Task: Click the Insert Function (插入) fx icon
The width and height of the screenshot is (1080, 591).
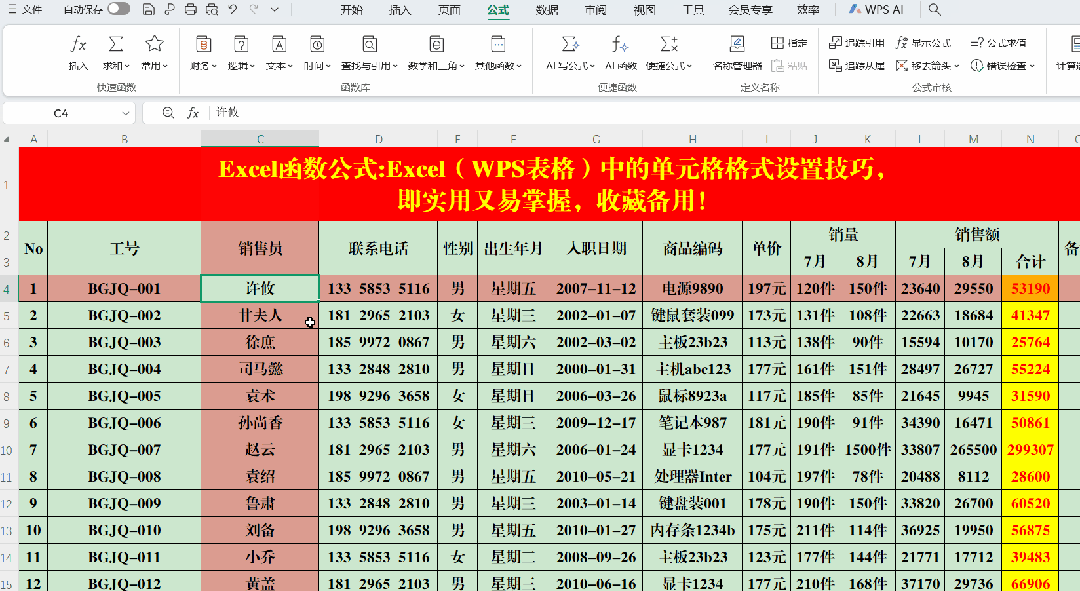Action: click(x=78, y=46)
